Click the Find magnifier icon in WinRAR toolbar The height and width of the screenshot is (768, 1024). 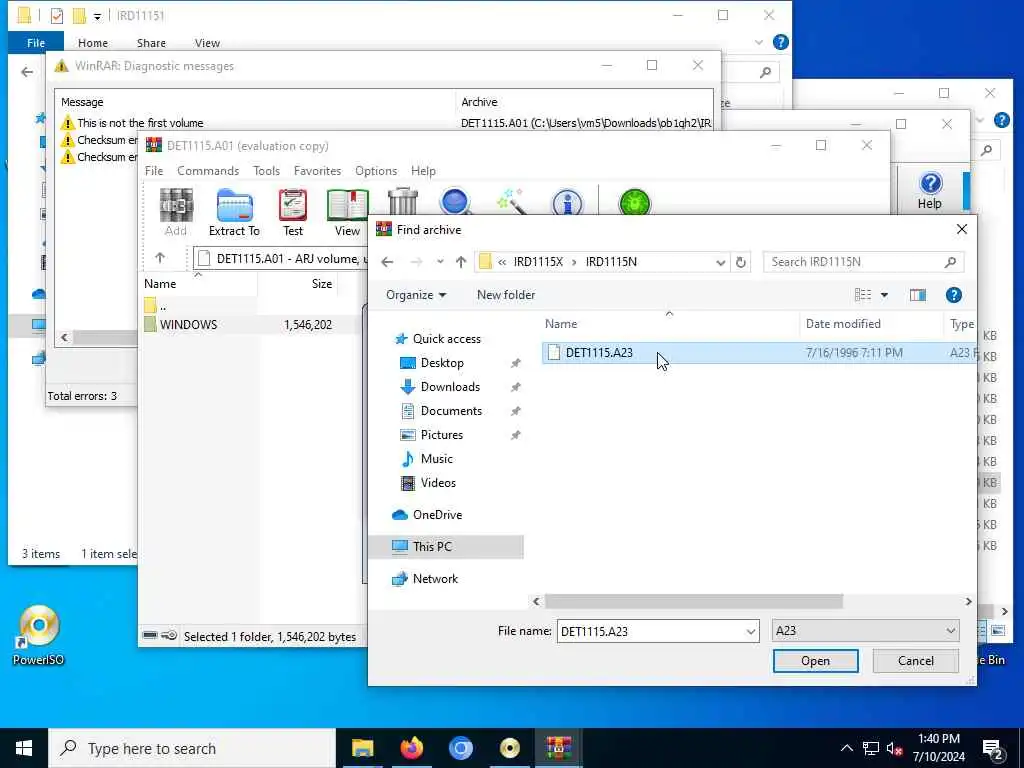click(455, 201)
